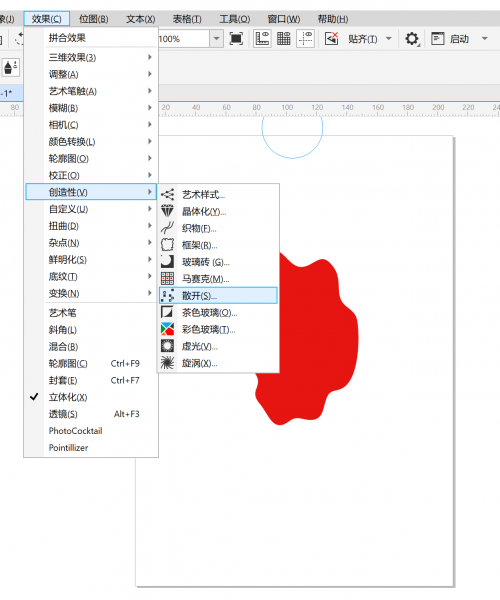Open the 虚光(V) vignette icon
This screenshot has height=600, width=500.
pyautogui.click(x=167, y=346)
